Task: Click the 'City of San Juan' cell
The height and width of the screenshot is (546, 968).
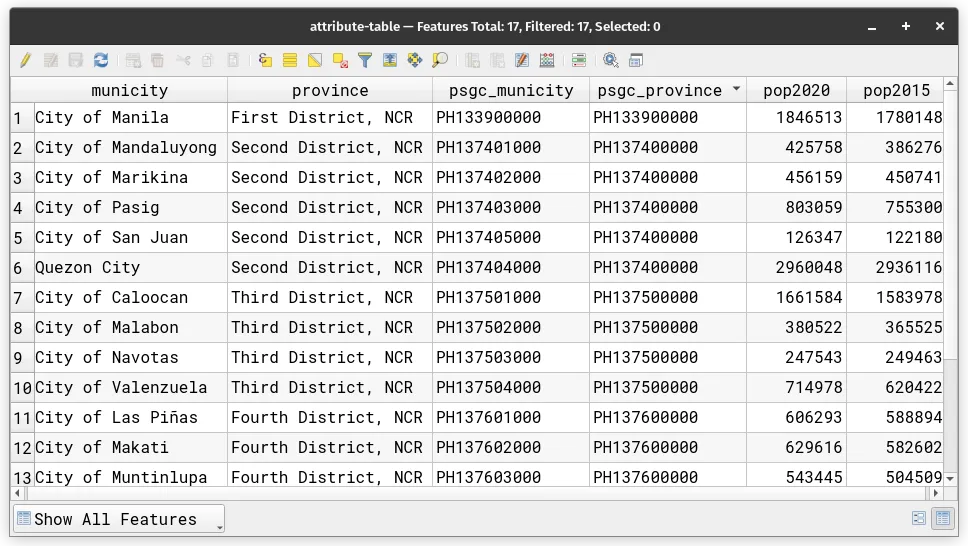Action: [131, 238]
